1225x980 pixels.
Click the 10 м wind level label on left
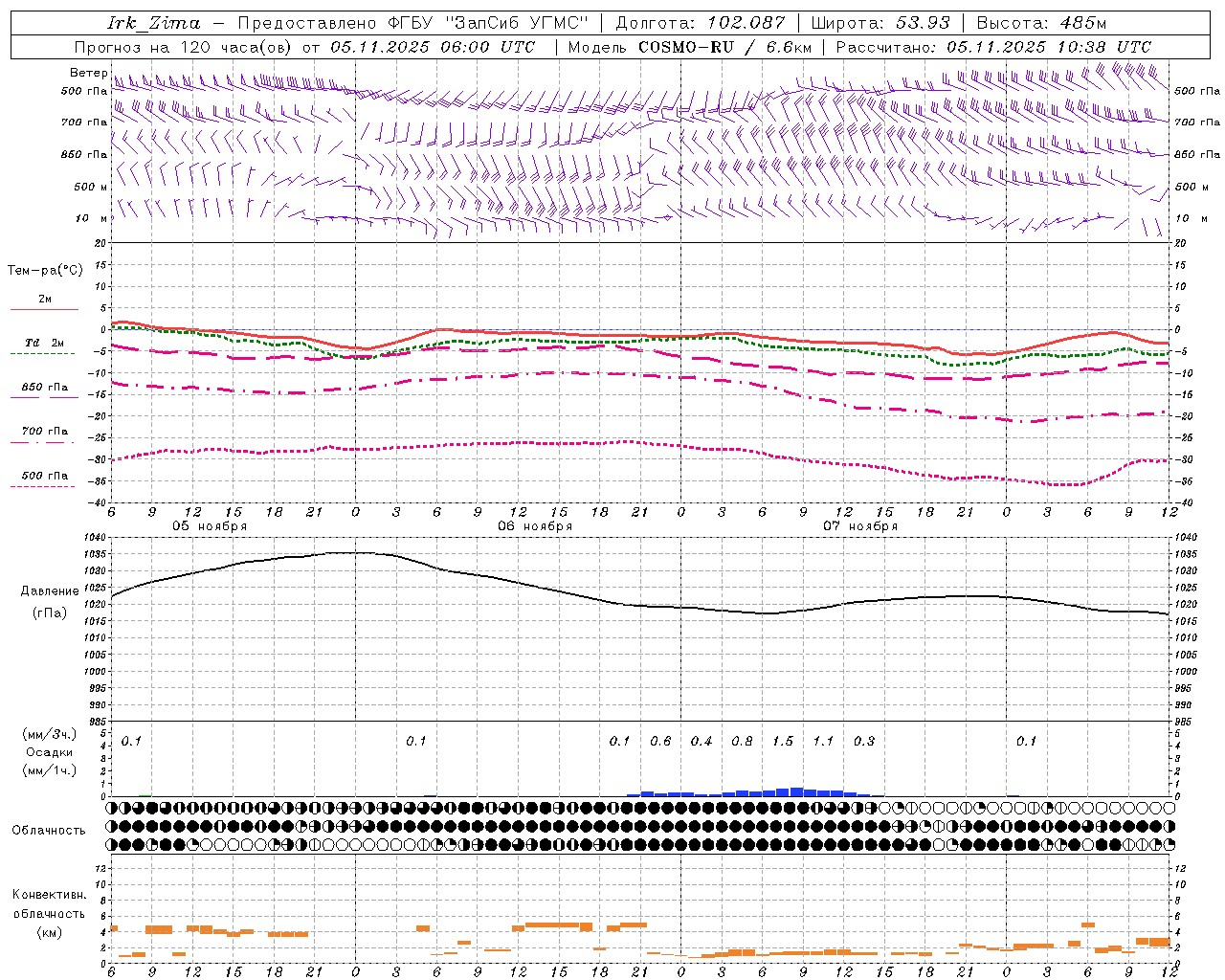click(92, 218)
